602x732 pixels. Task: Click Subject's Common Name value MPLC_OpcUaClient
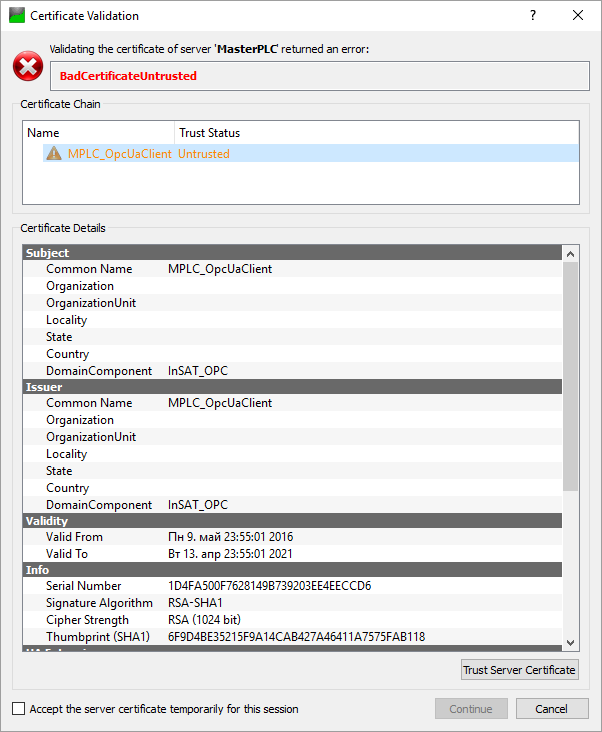point(220,269)
